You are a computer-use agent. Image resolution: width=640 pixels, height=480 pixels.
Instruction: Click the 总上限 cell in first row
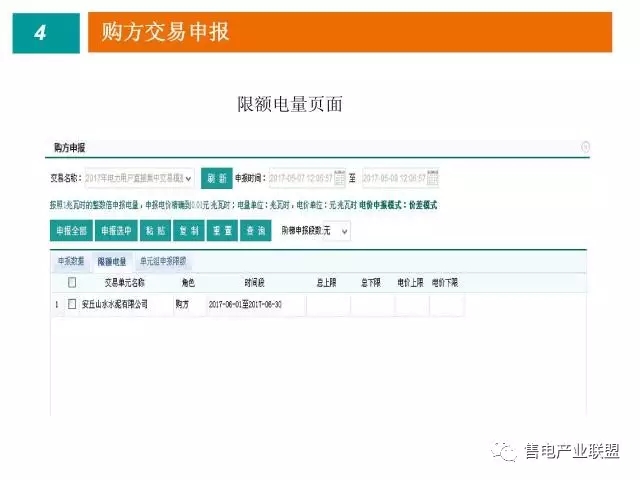(x=327, y=304)
